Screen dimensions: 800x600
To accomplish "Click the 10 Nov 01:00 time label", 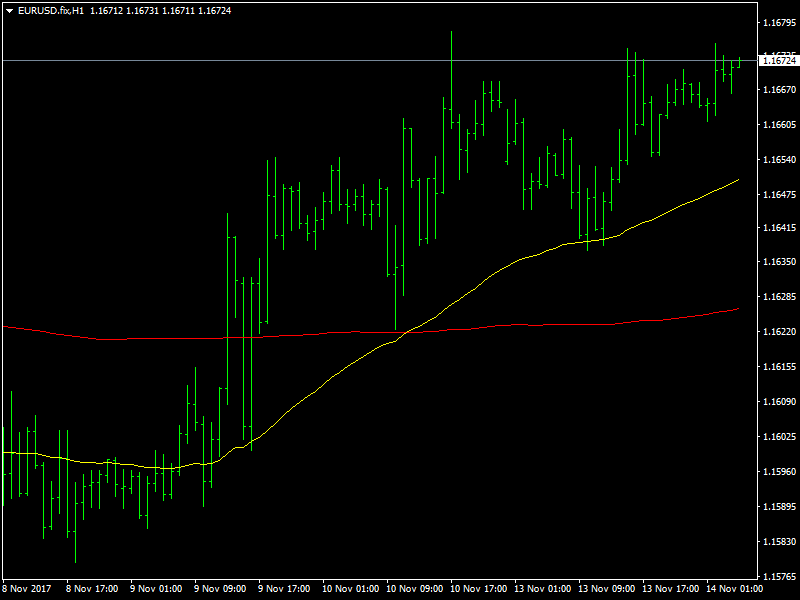I will (351, 589).
